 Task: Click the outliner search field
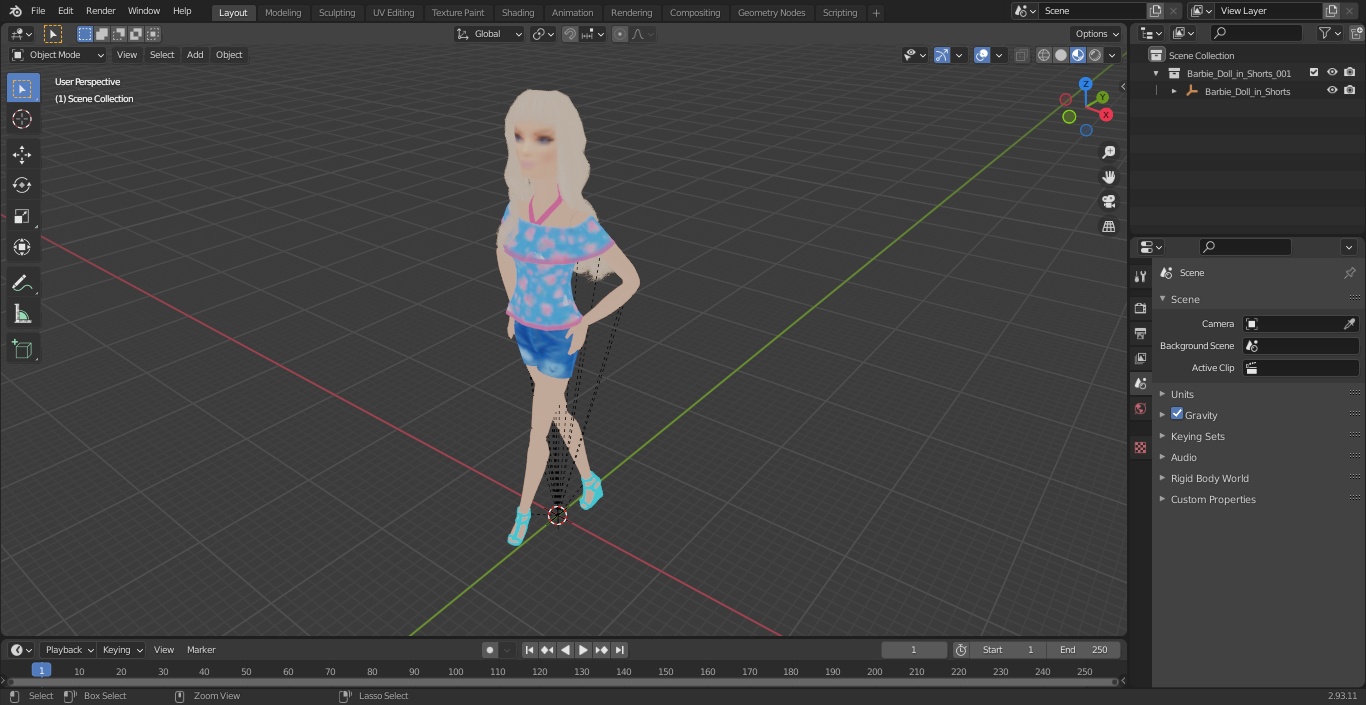[x=1255, y=33]
